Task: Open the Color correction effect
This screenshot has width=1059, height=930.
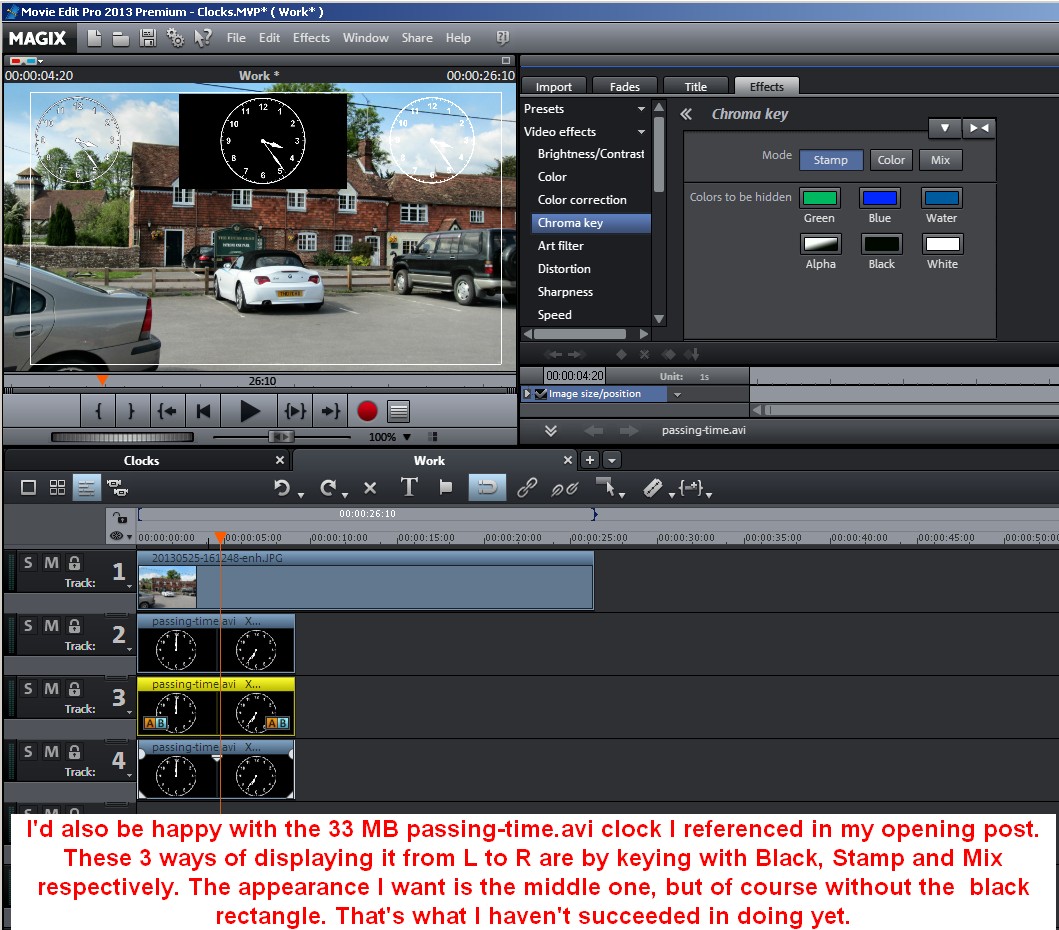Action: coord(582,200)
